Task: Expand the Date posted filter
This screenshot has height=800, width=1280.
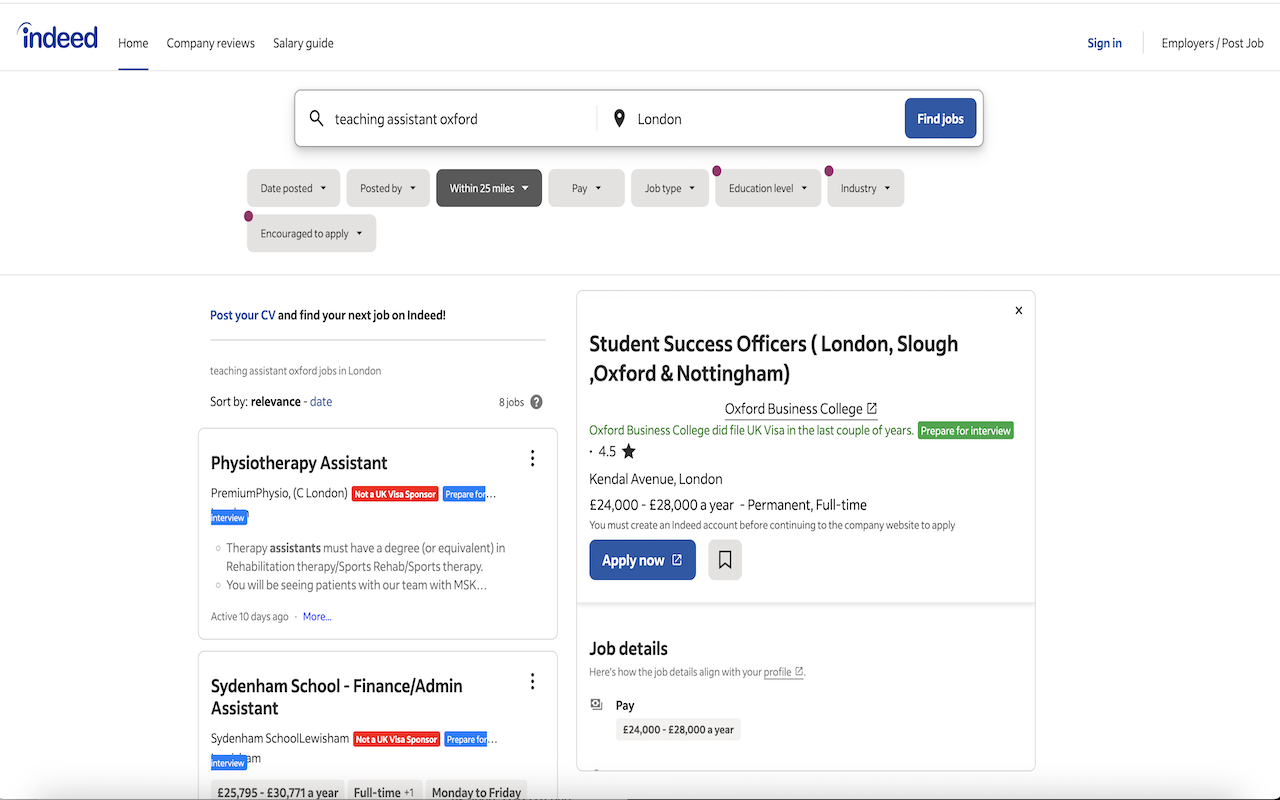Action: (x=294, y=188)
